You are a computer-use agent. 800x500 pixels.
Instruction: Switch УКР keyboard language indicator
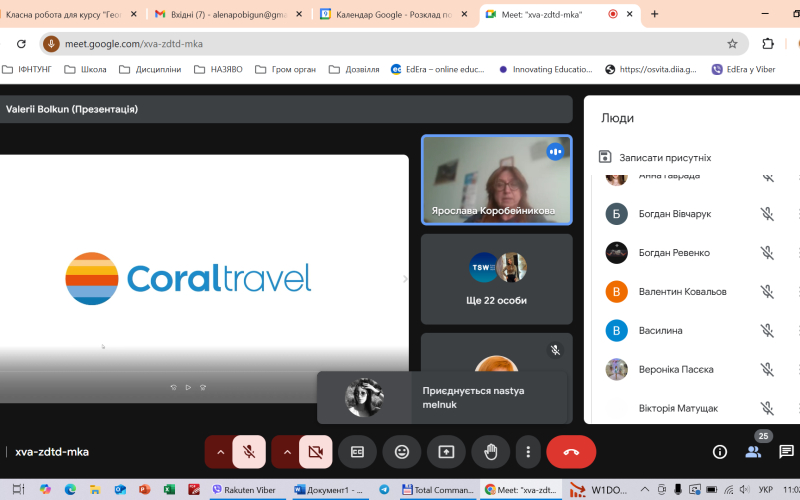pyautogui.click(x=765, y=490)
